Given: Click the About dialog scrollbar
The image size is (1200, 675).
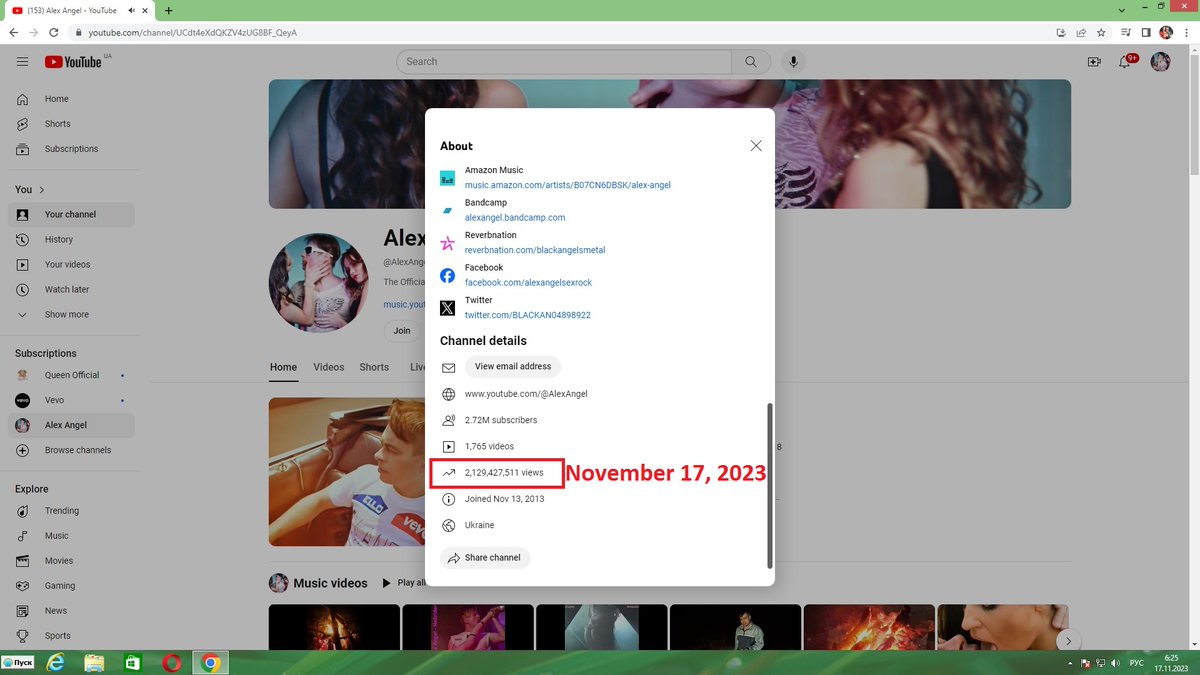Looking at the screenshot, I should pyautogui.click(x=769, y=485).
